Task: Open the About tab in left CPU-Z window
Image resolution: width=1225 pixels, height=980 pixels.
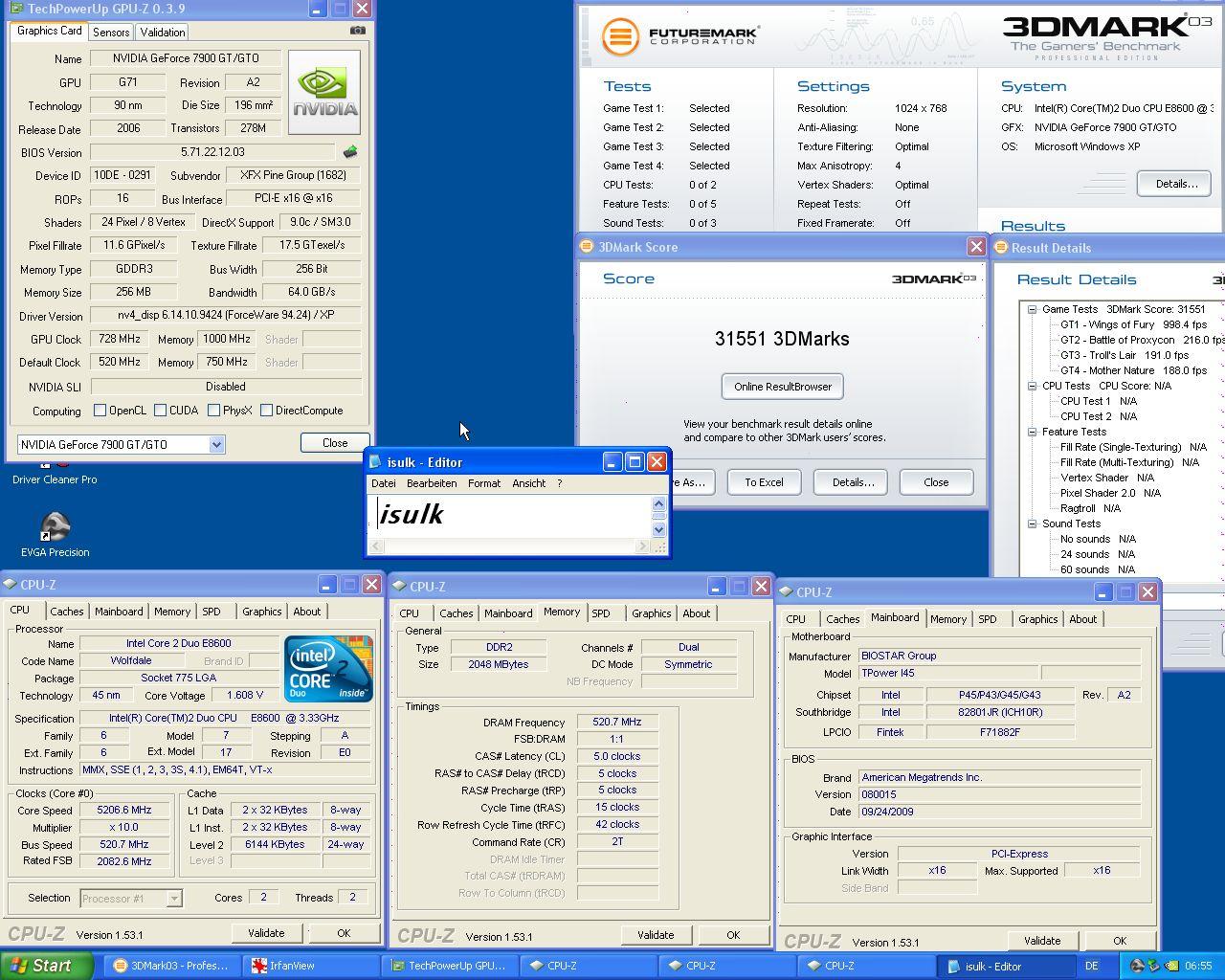Action: point(307,612)
